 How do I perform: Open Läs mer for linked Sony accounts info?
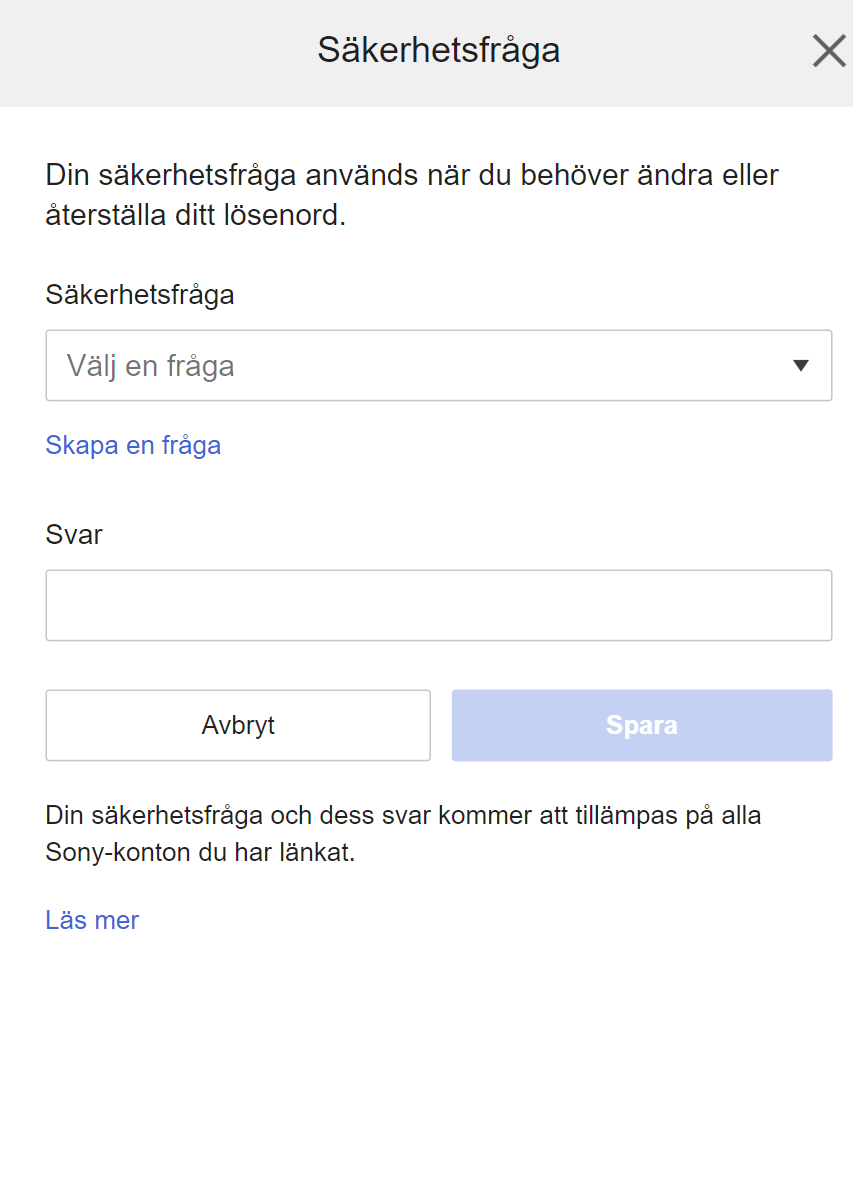(x=91, y=920)
